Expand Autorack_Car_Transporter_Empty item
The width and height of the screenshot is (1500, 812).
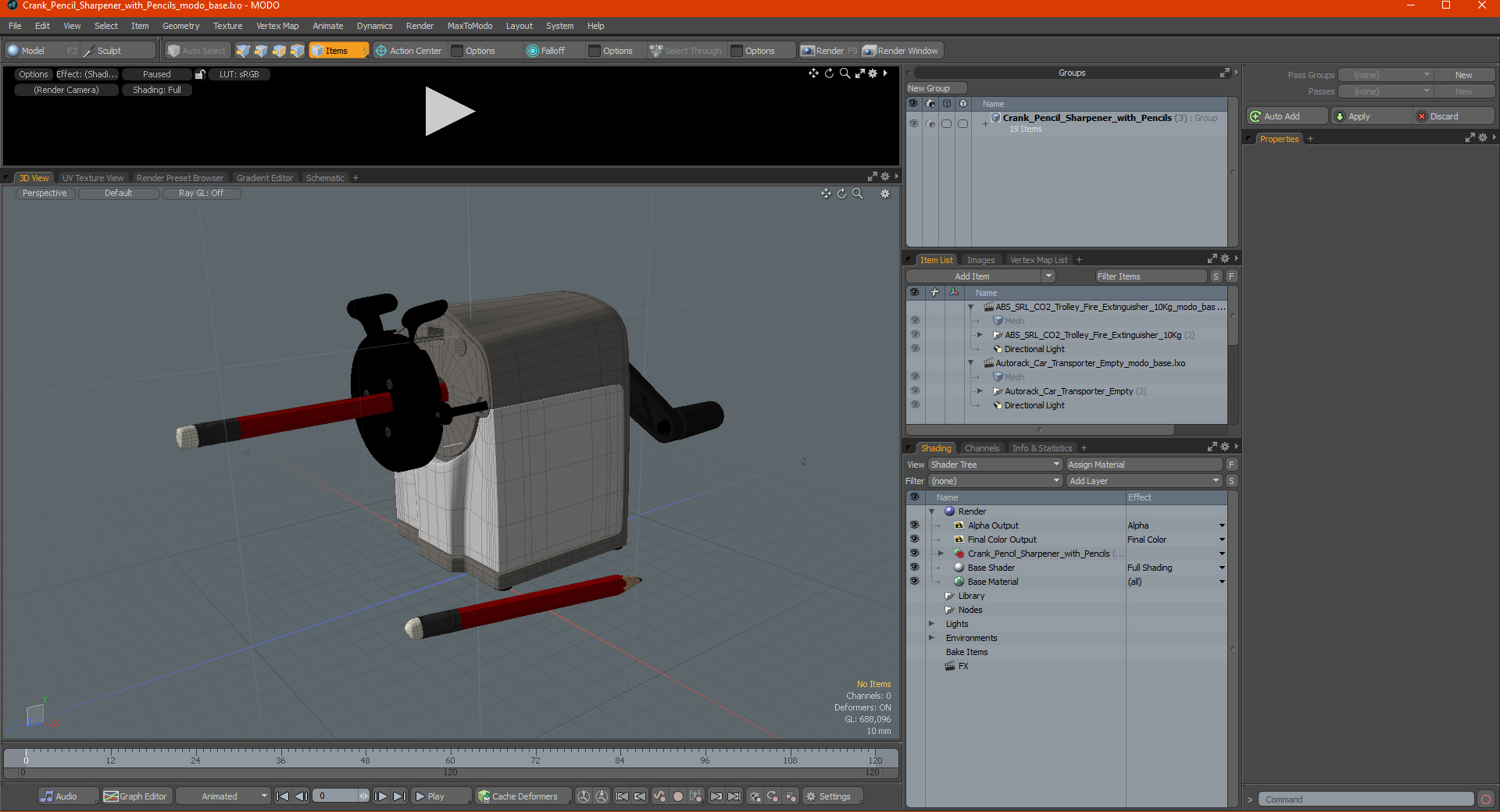tap(980, 391)
